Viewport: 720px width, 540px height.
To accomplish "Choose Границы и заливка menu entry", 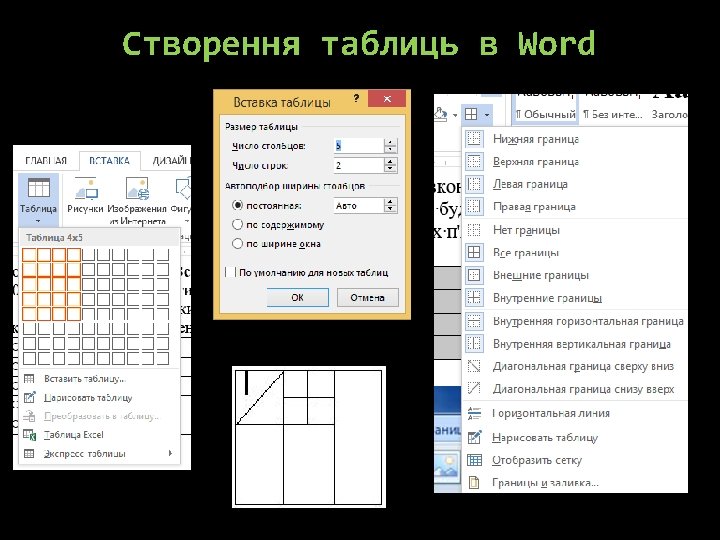I will [575, 483].
